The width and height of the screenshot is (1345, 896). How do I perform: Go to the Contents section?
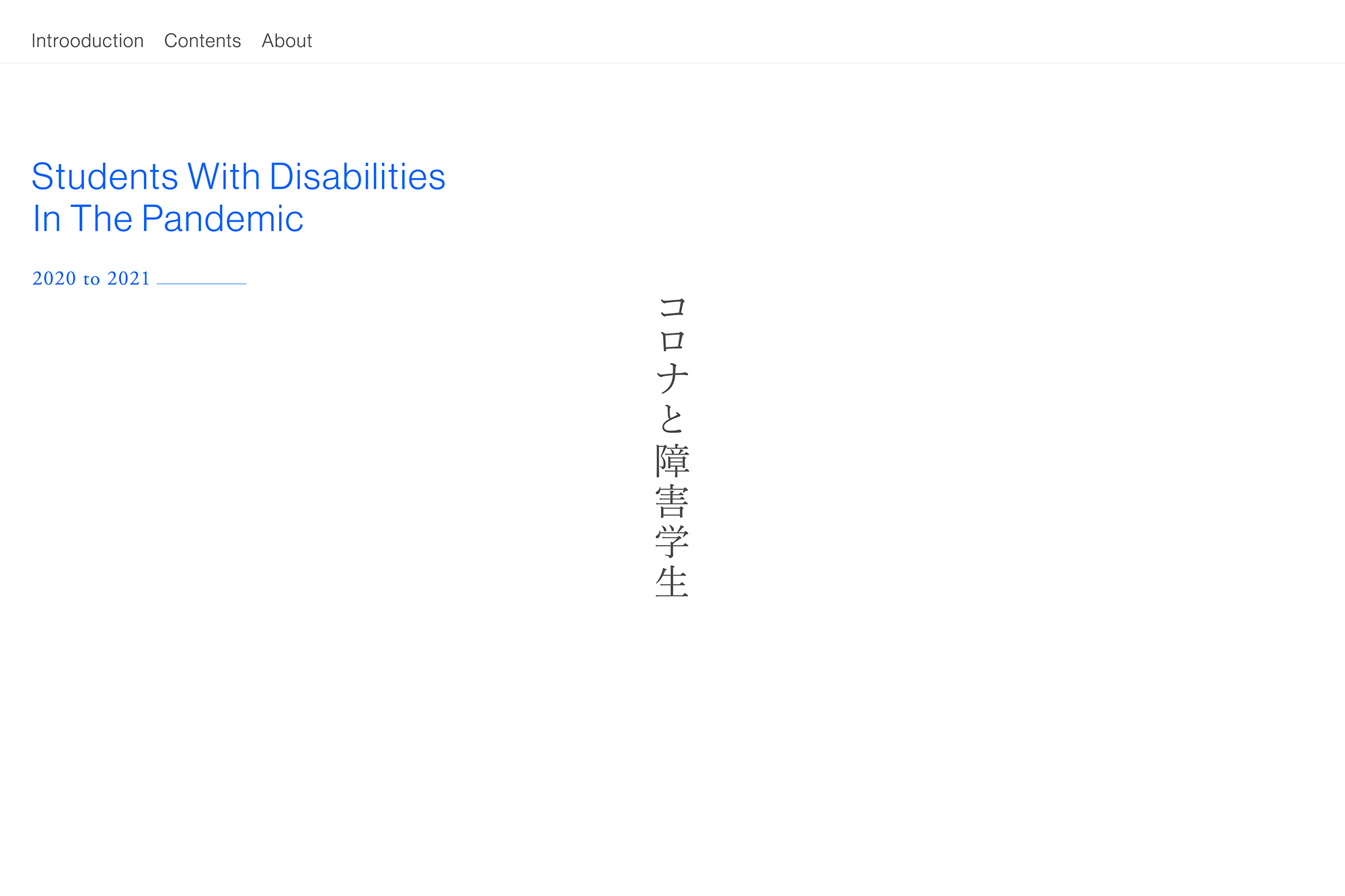point(202,41)
